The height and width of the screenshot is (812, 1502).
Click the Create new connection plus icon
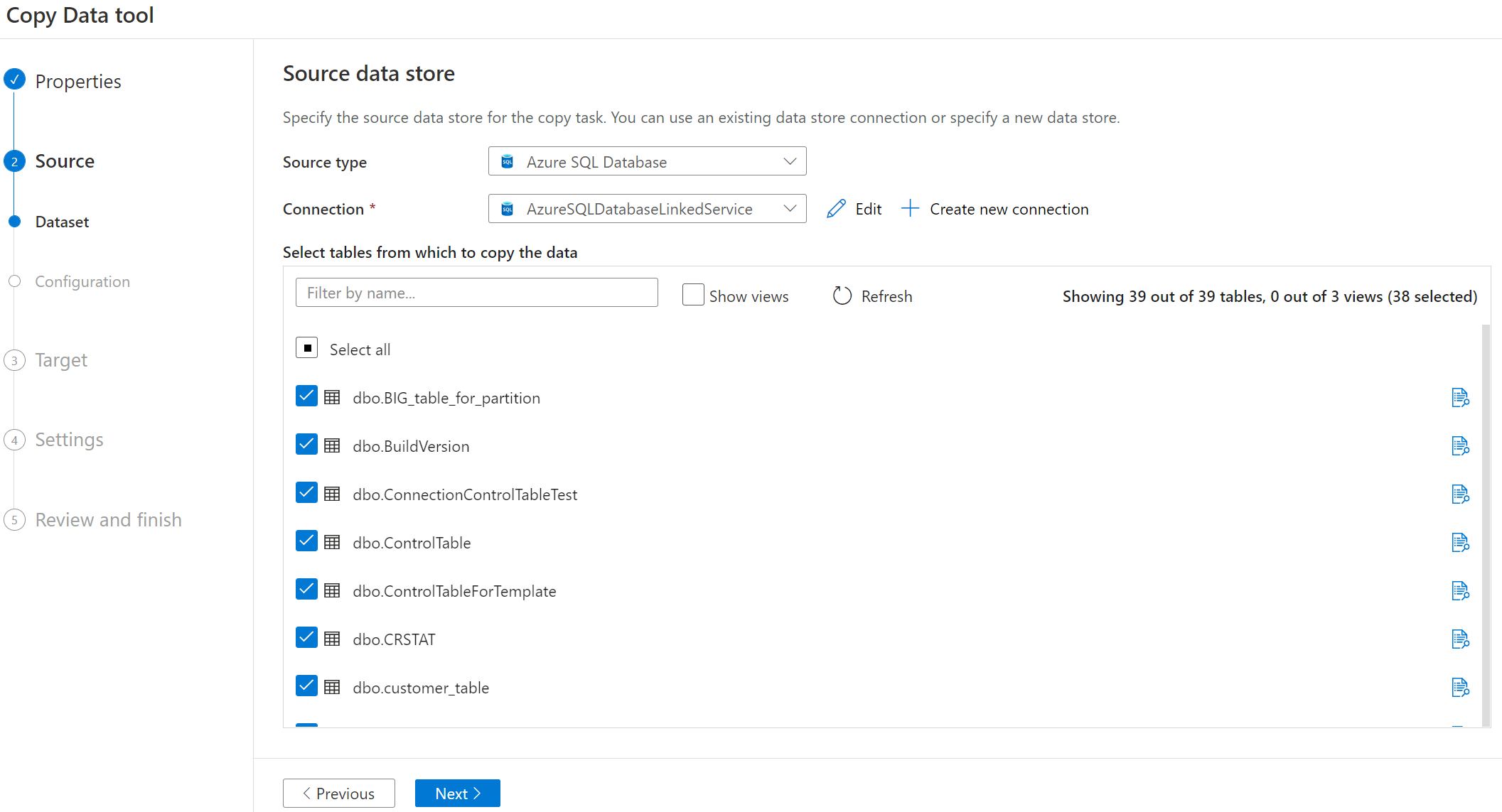[x=910, y=209]
